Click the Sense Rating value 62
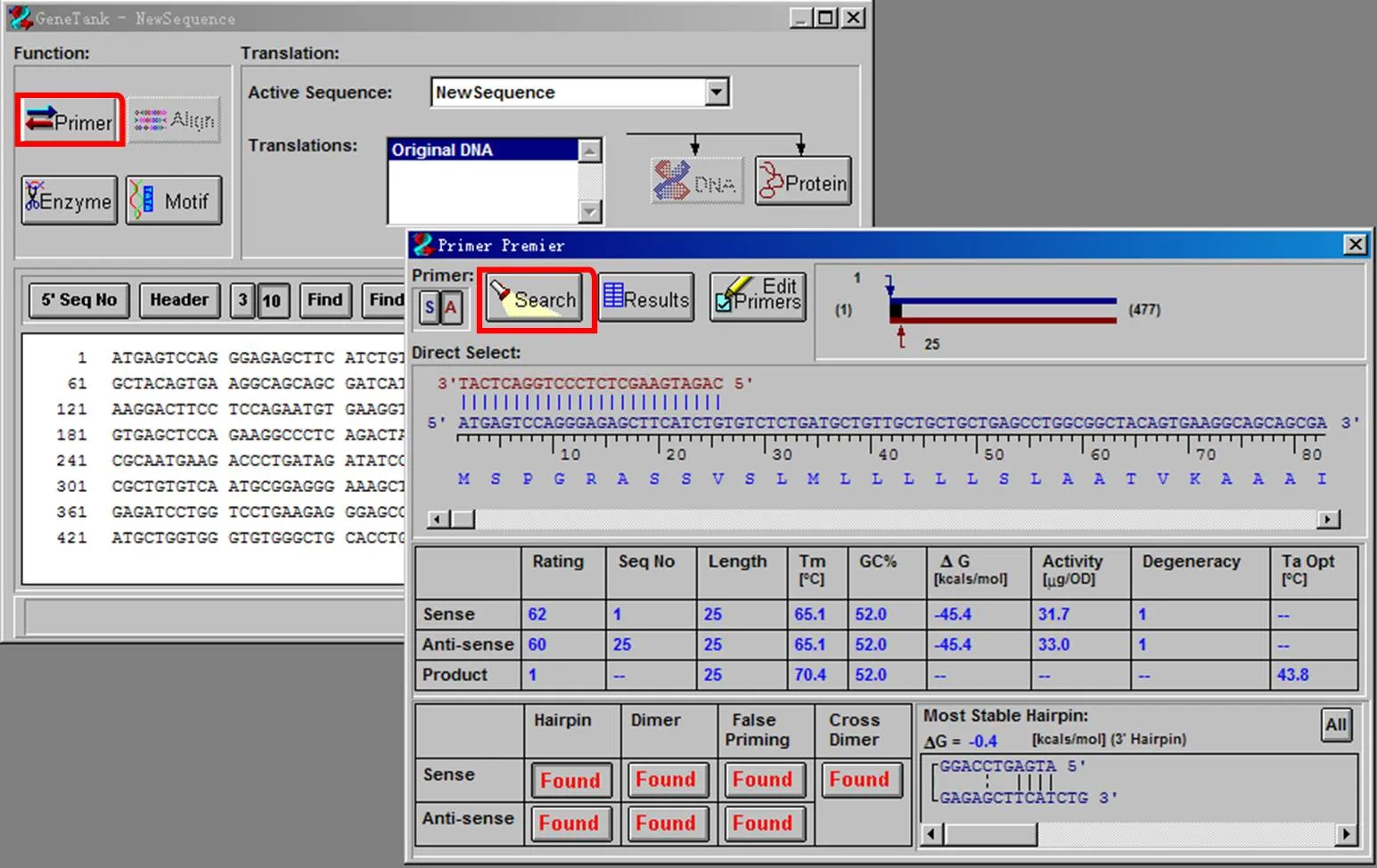The height and width of the screenshot is (868, 1377). click(537, 615)
